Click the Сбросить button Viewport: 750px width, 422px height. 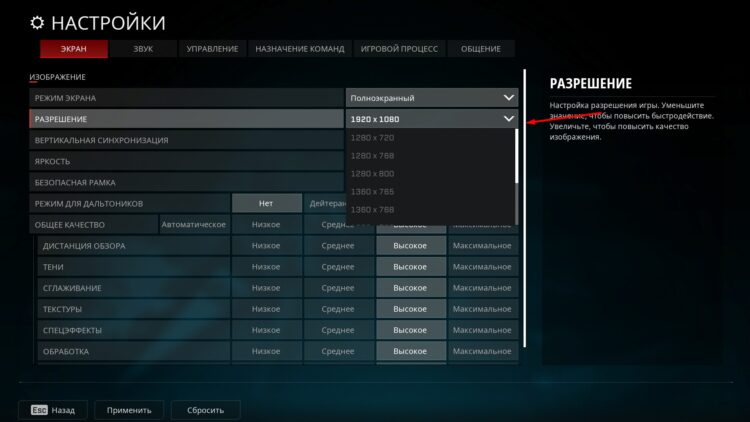[x=205, y=410]
